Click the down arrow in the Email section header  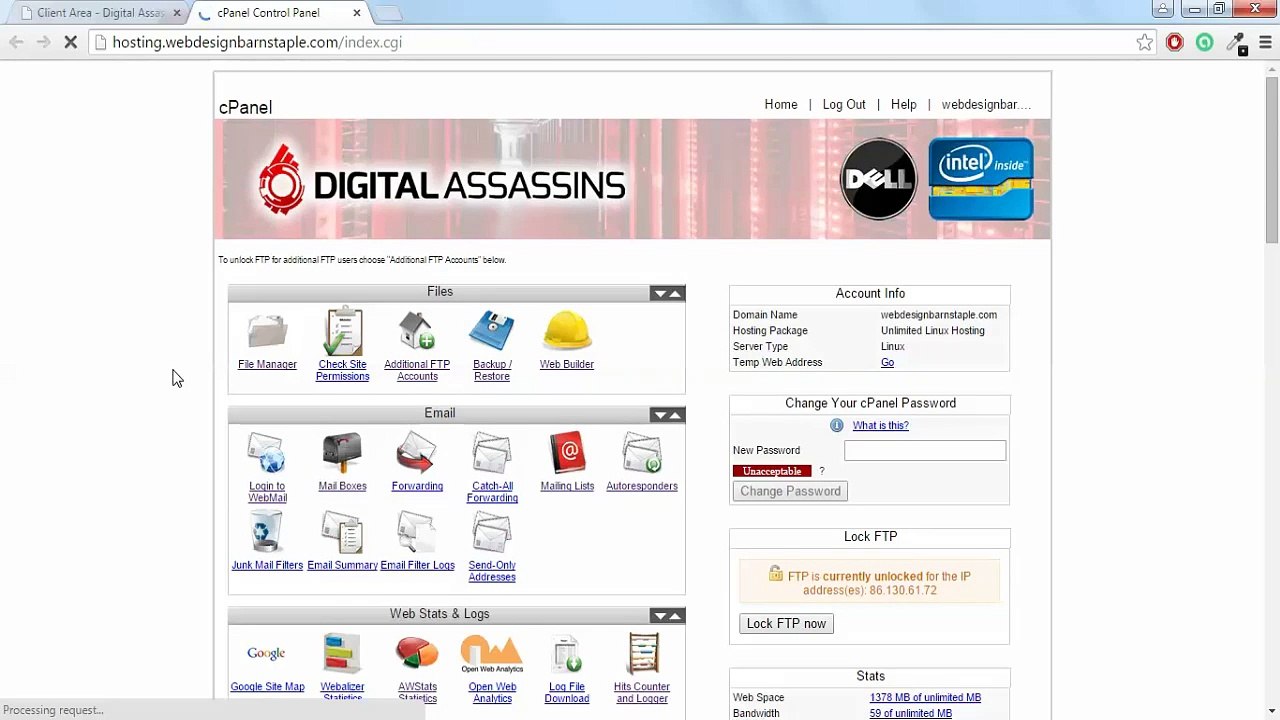pos(659,415)
